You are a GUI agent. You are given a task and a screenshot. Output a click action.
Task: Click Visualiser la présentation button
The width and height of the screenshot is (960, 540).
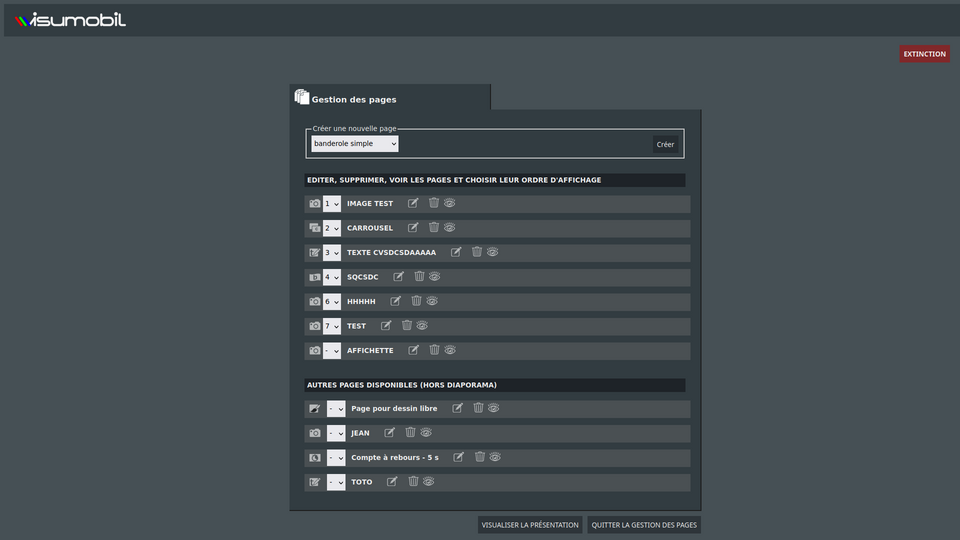pyautogui.click(x=530, y=525)
